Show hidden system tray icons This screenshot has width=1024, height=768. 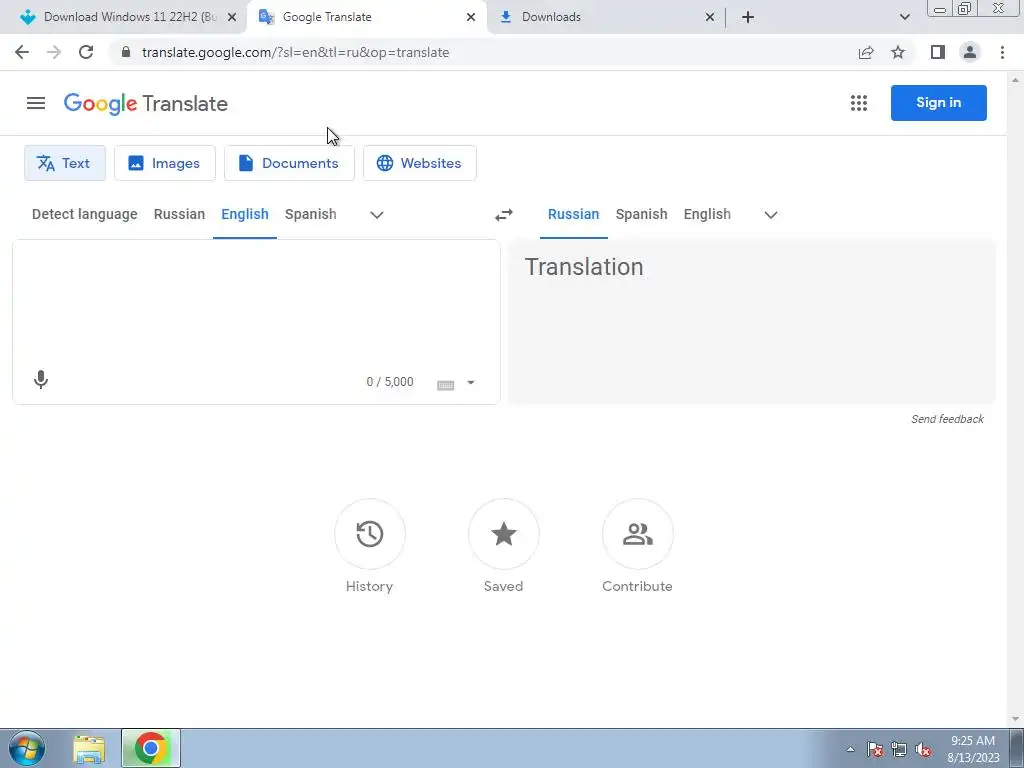tap(850, 750)
